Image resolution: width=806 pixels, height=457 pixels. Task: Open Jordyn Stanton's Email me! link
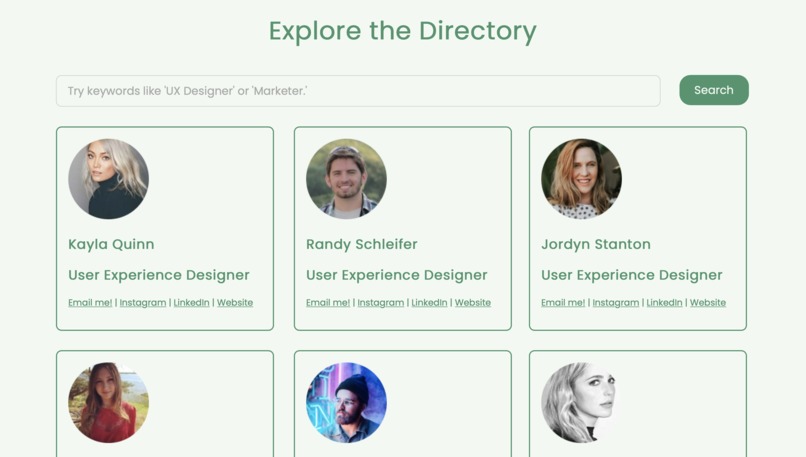click(x=563, y=303)
